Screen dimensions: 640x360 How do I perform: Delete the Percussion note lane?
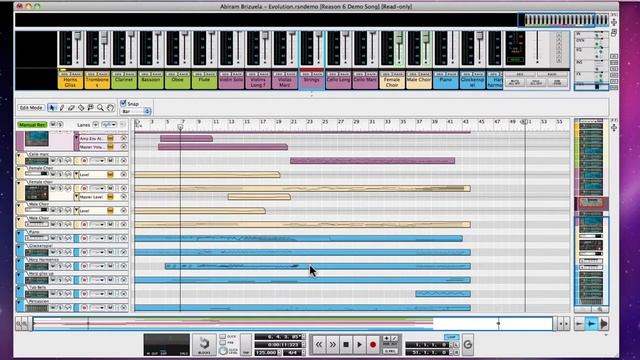[x=123, y=307]
